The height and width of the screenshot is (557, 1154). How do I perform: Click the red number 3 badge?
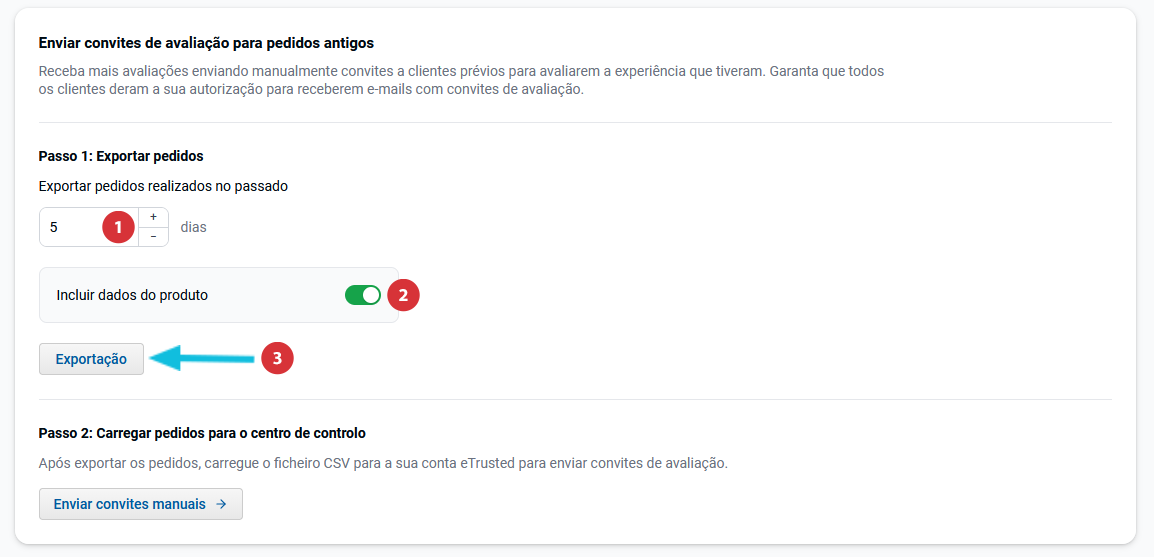point(277,358)
